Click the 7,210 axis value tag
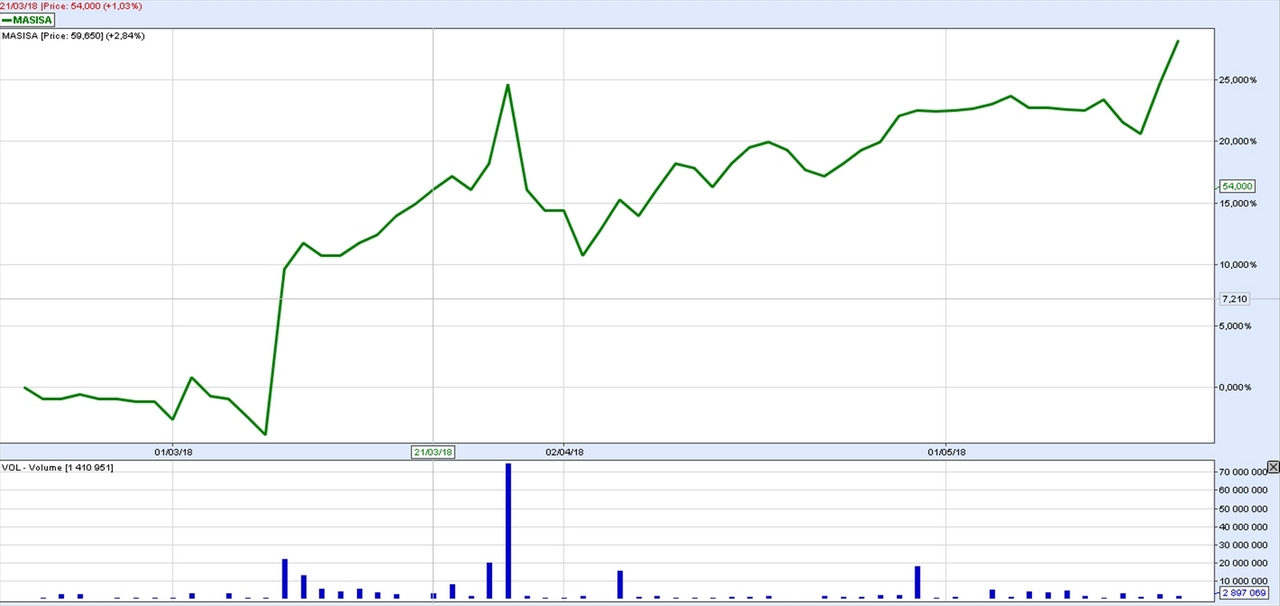The image size is (1280, 606). click(x=1235, y=298)
